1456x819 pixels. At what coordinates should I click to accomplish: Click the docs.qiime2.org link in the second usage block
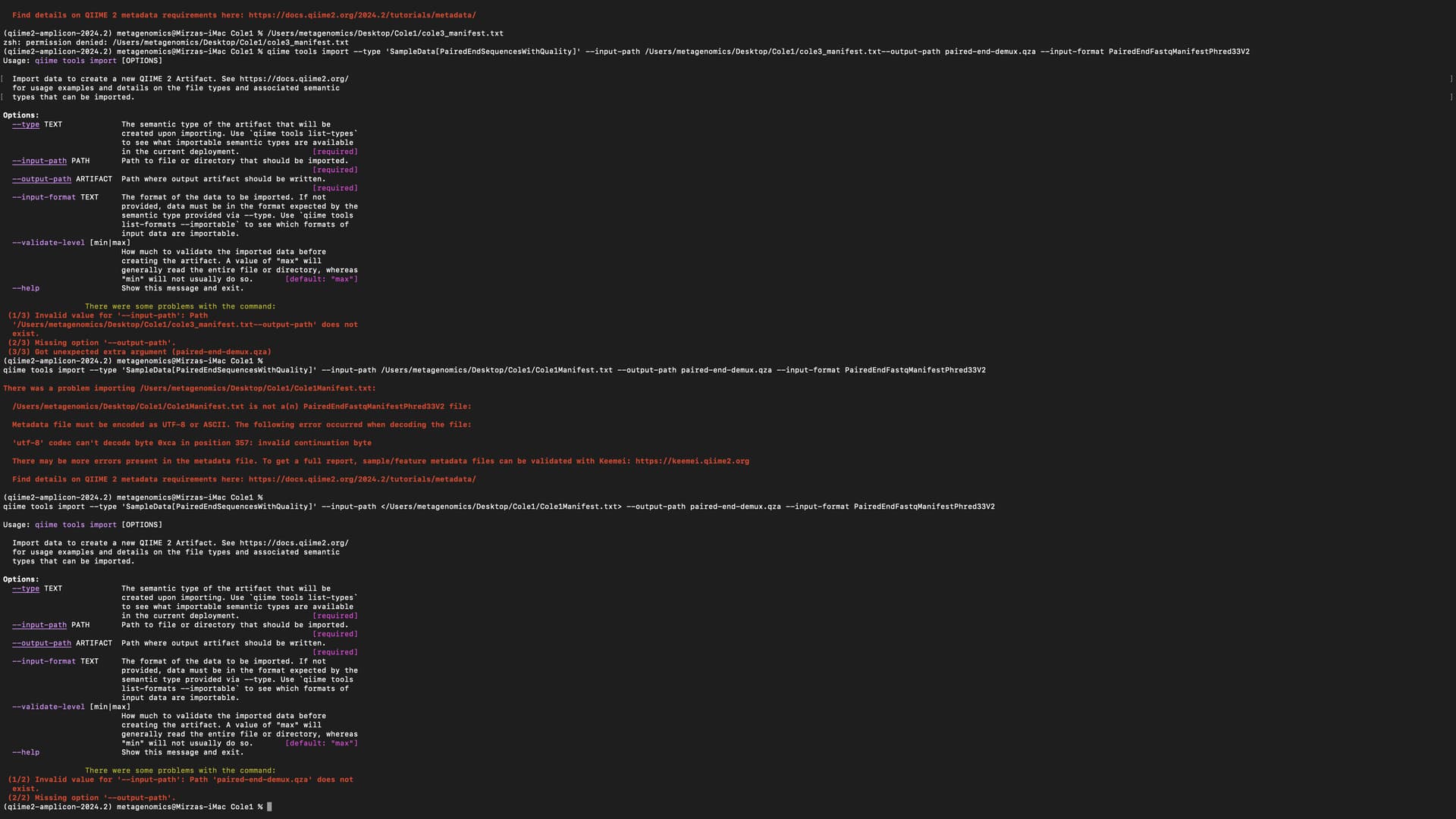tap(293, 543)
